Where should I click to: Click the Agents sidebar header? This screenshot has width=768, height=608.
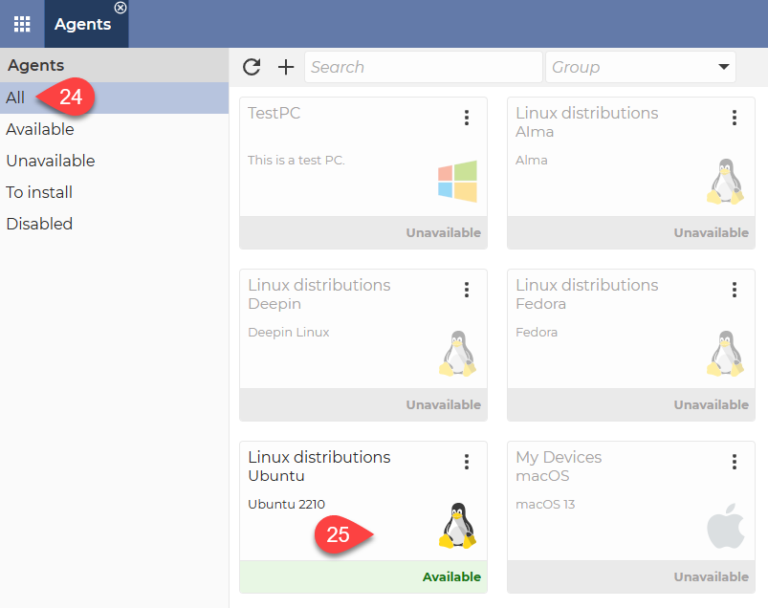(114, 65)
